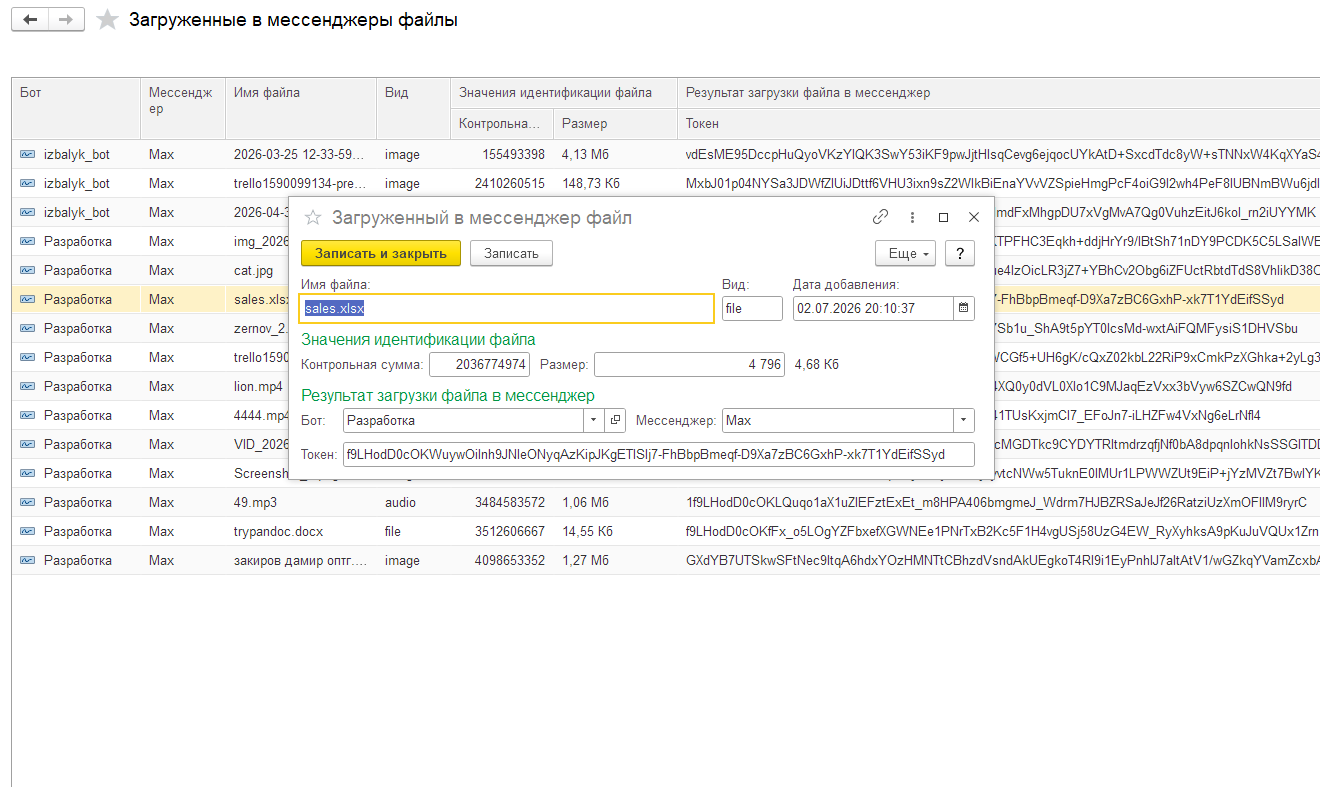This screenshot has height=787, width=1320.
Task: Sort by the Токен column header
Action: (x=998, y=123)
